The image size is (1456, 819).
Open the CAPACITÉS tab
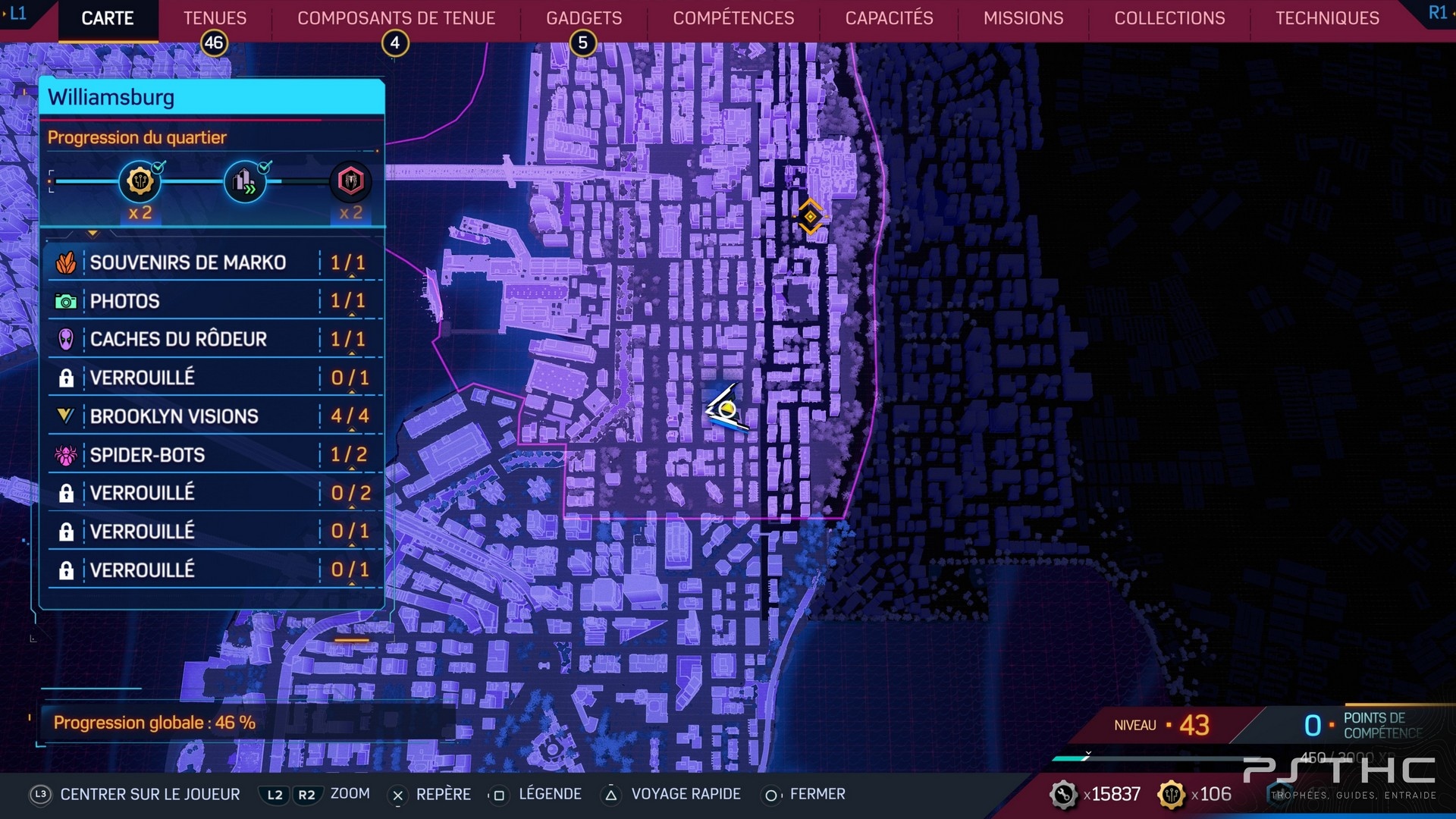tap(889, 18)
